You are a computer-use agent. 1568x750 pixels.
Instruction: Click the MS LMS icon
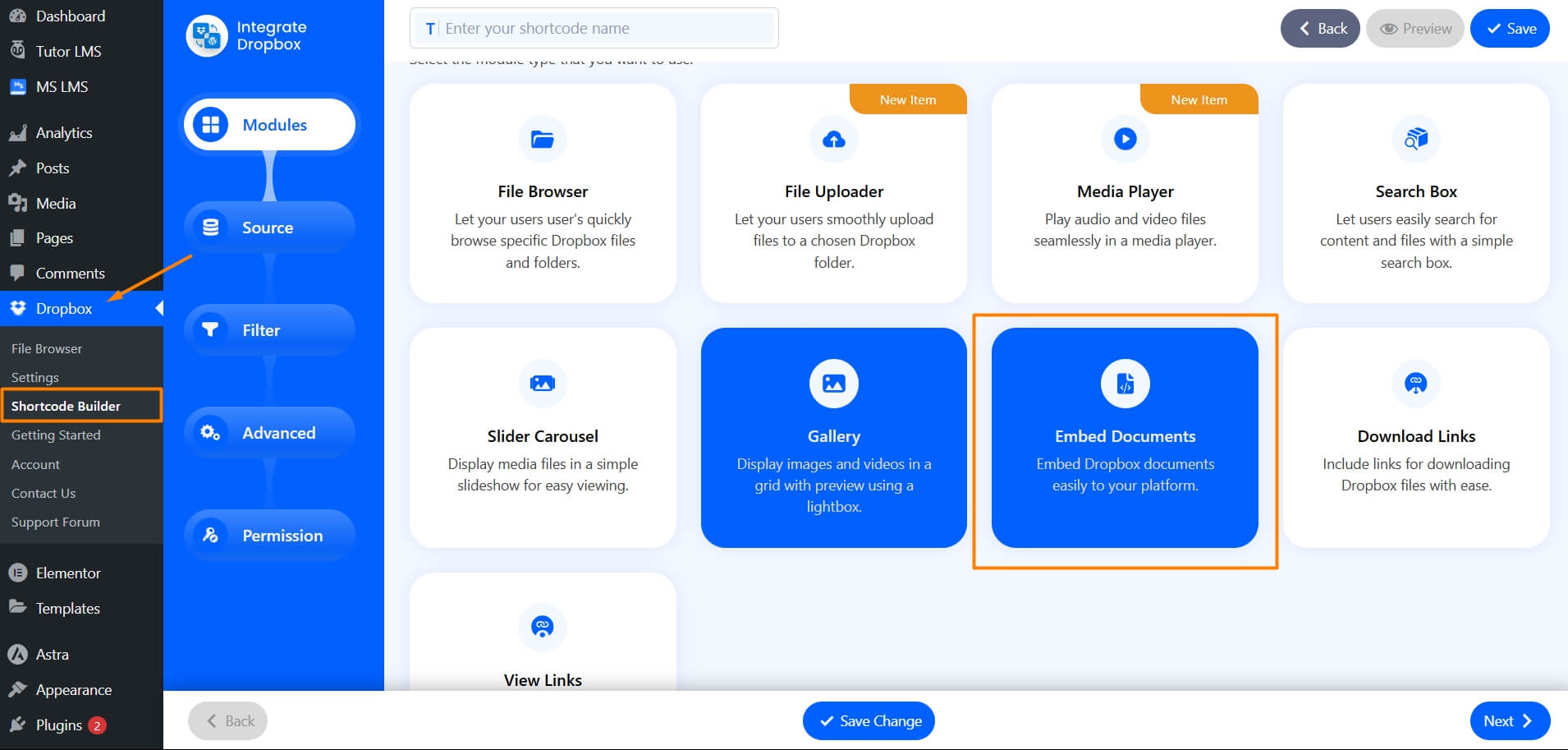(17, 85)
